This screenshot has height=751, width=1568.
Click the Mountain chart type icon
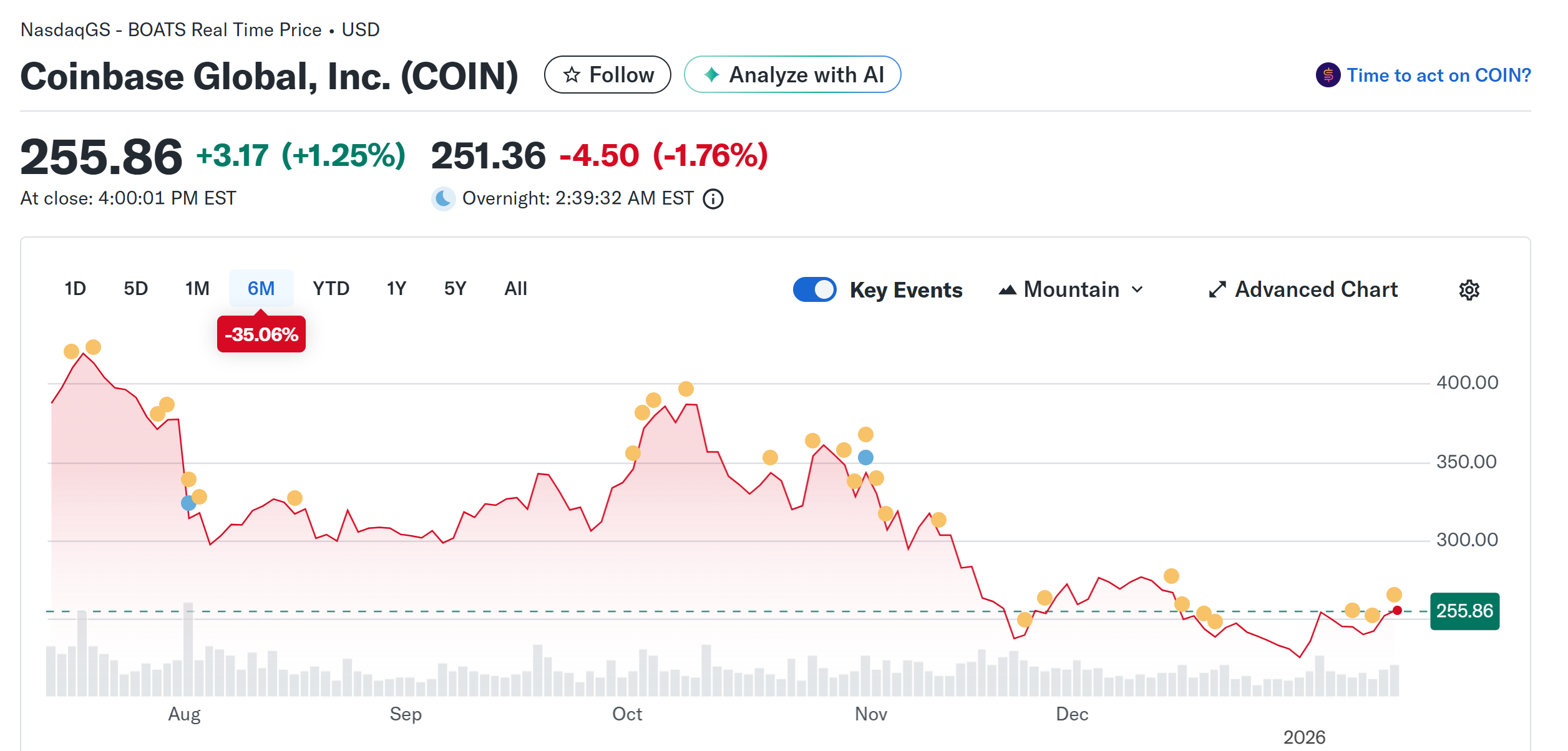1007,290
